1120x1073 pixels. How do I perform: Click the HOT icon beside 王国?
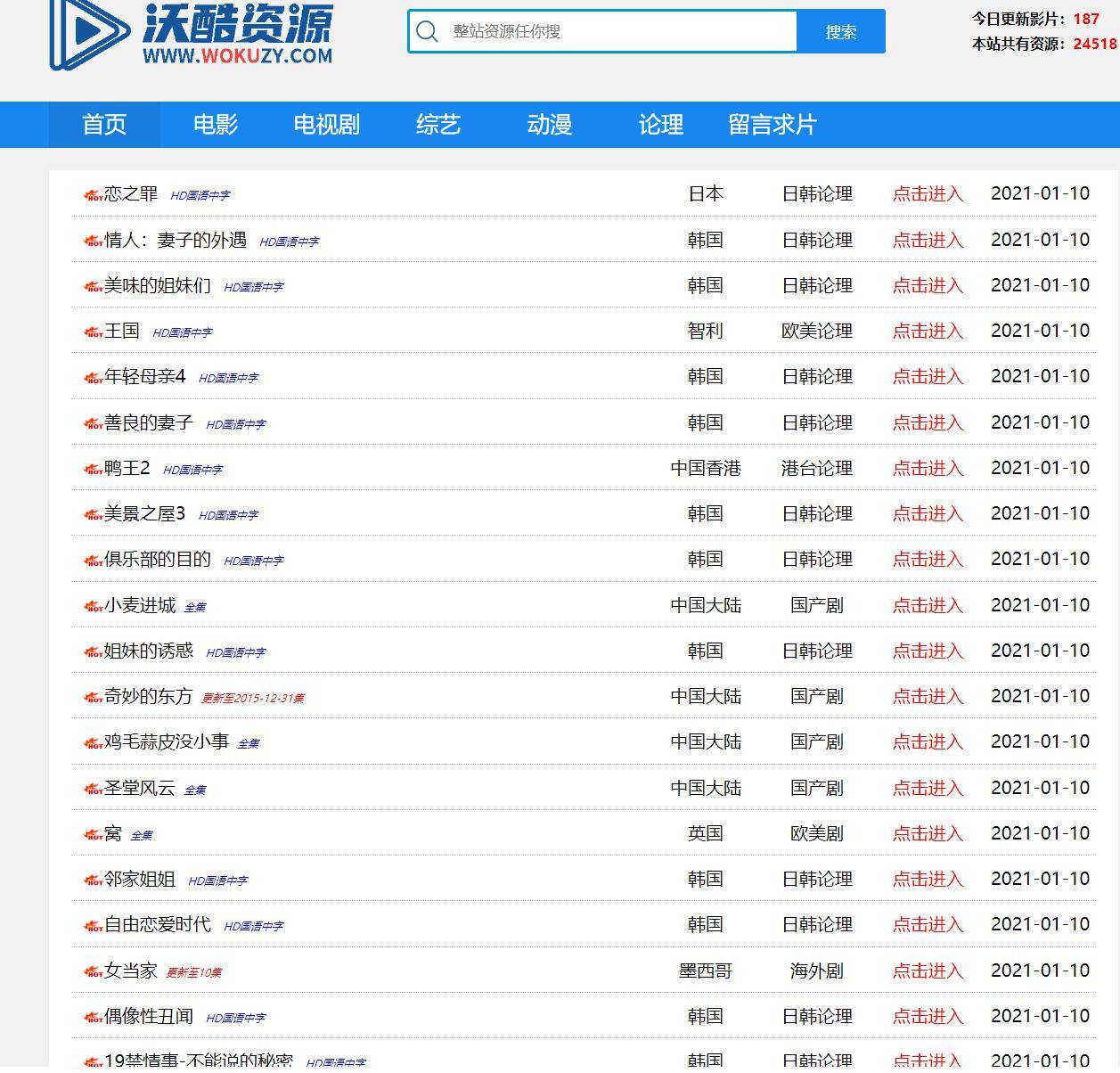click(x=94, y=332)
